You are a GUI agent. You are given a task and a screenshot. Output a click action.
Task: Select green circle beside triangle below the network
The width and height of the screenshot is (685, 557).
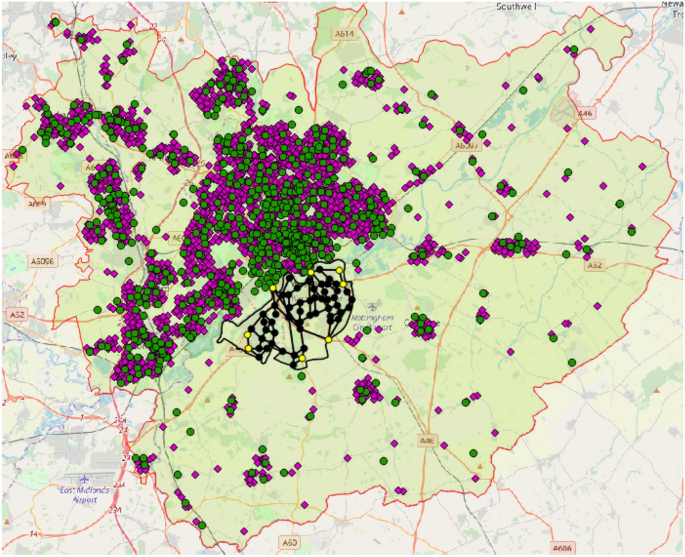coord(301,376)
